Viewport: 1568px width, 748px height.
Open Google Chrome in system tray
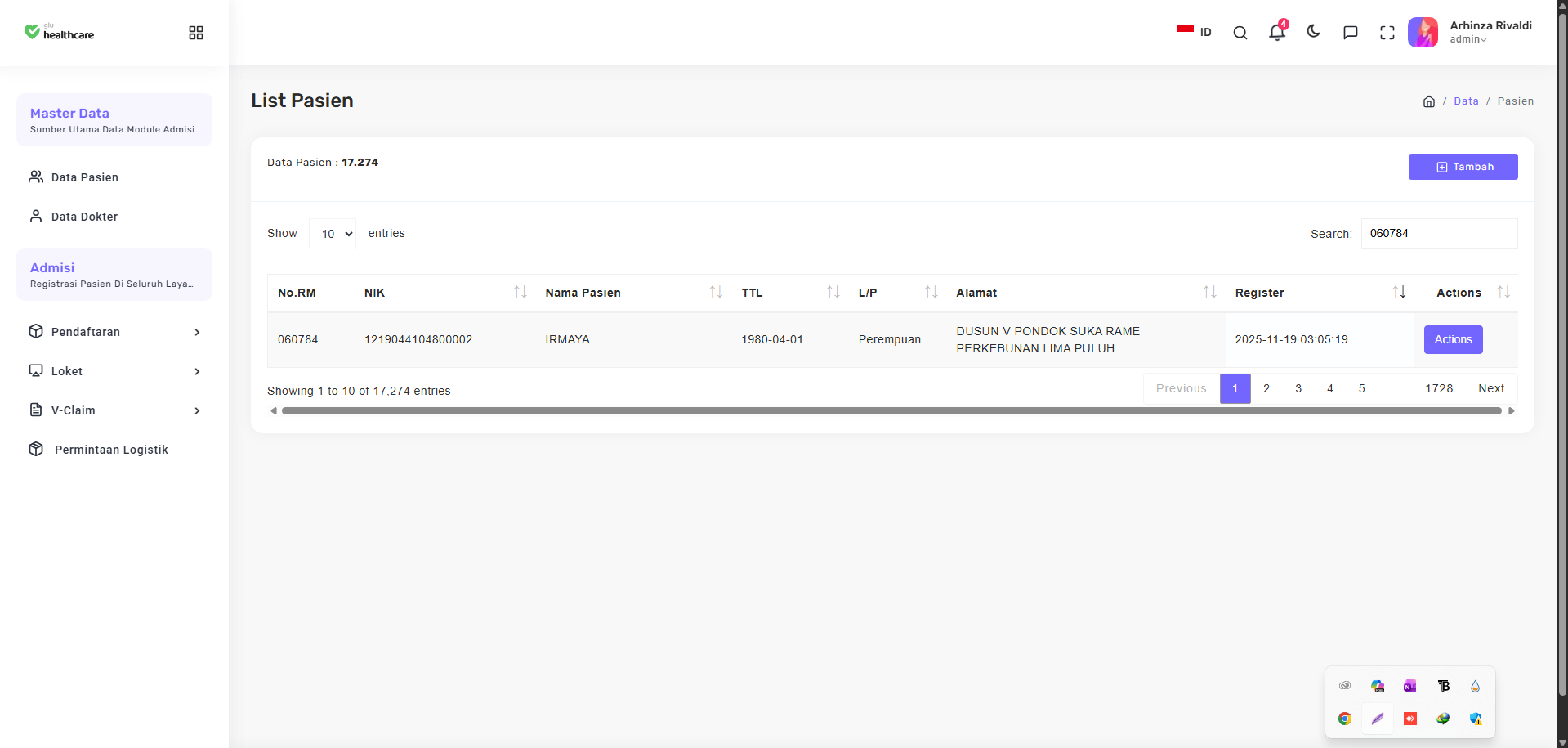(1345, 719)
